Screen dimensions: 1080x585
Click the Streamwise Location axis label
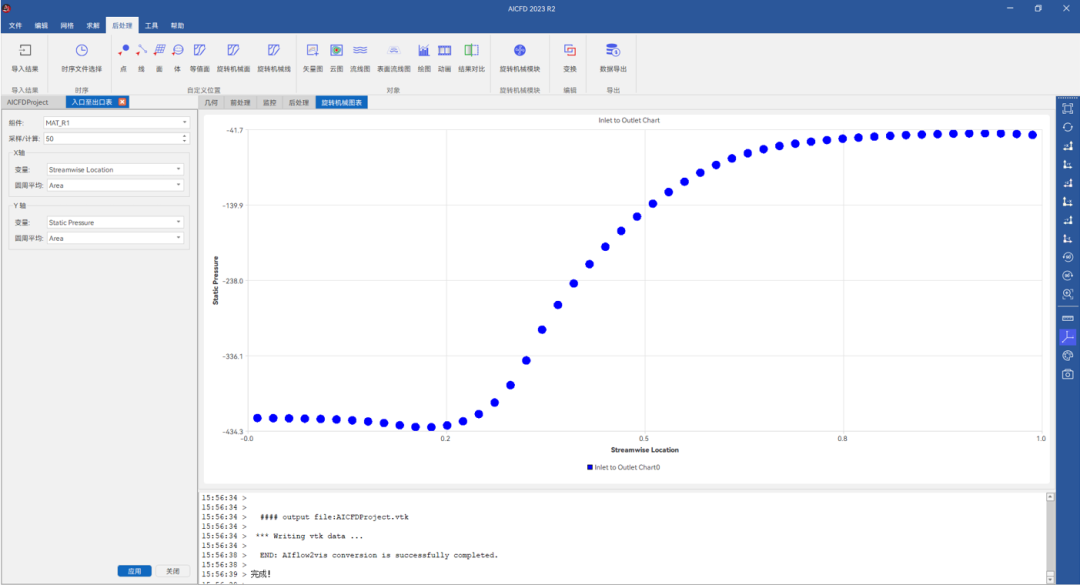click(645, 450)
